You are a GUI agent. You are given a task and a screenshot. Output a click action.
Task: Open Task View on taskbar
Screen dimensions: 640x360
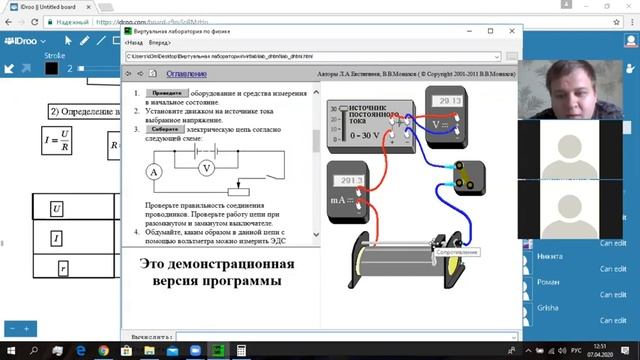57,351
